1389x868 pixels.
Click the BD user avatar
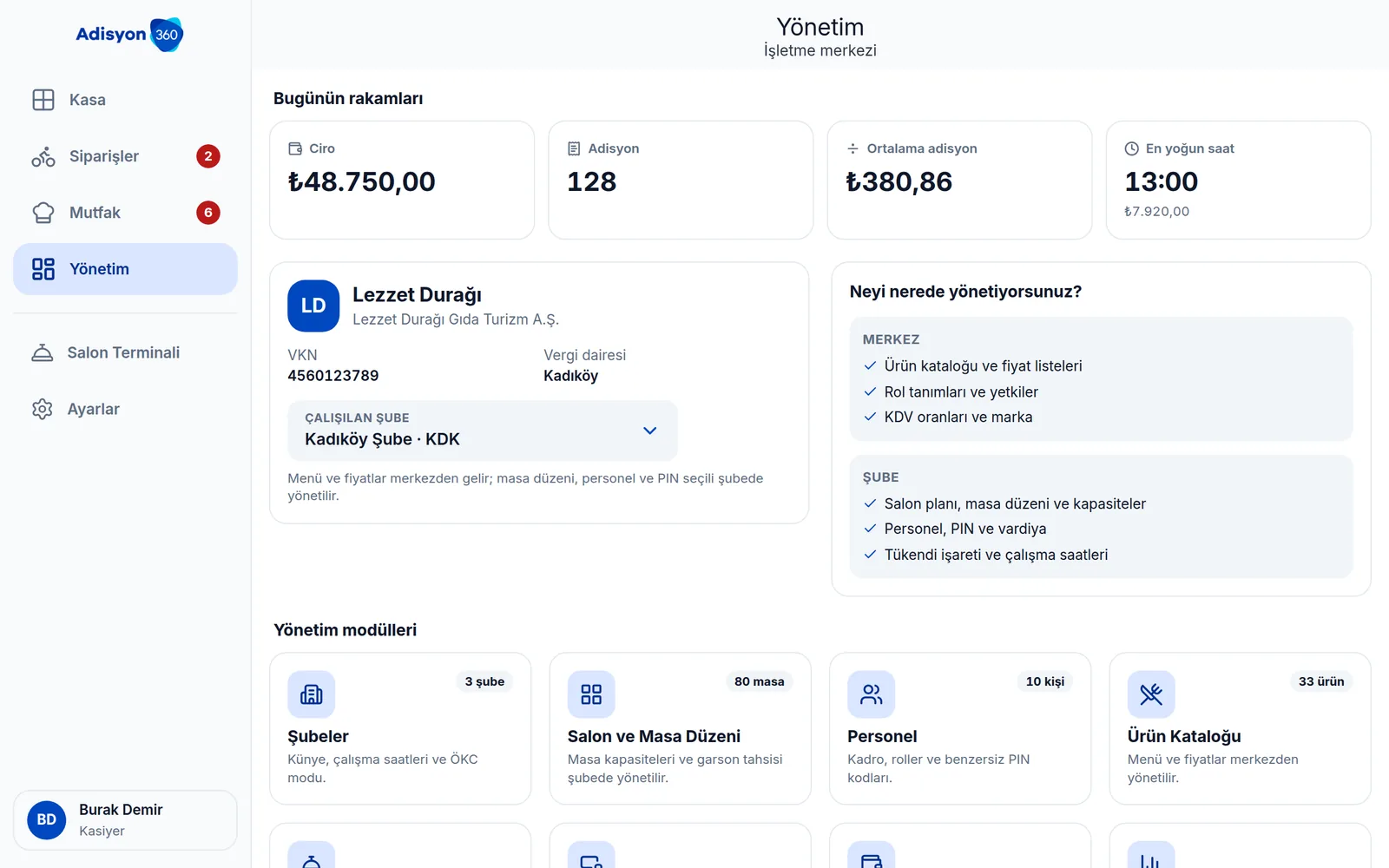click(47, 820)
